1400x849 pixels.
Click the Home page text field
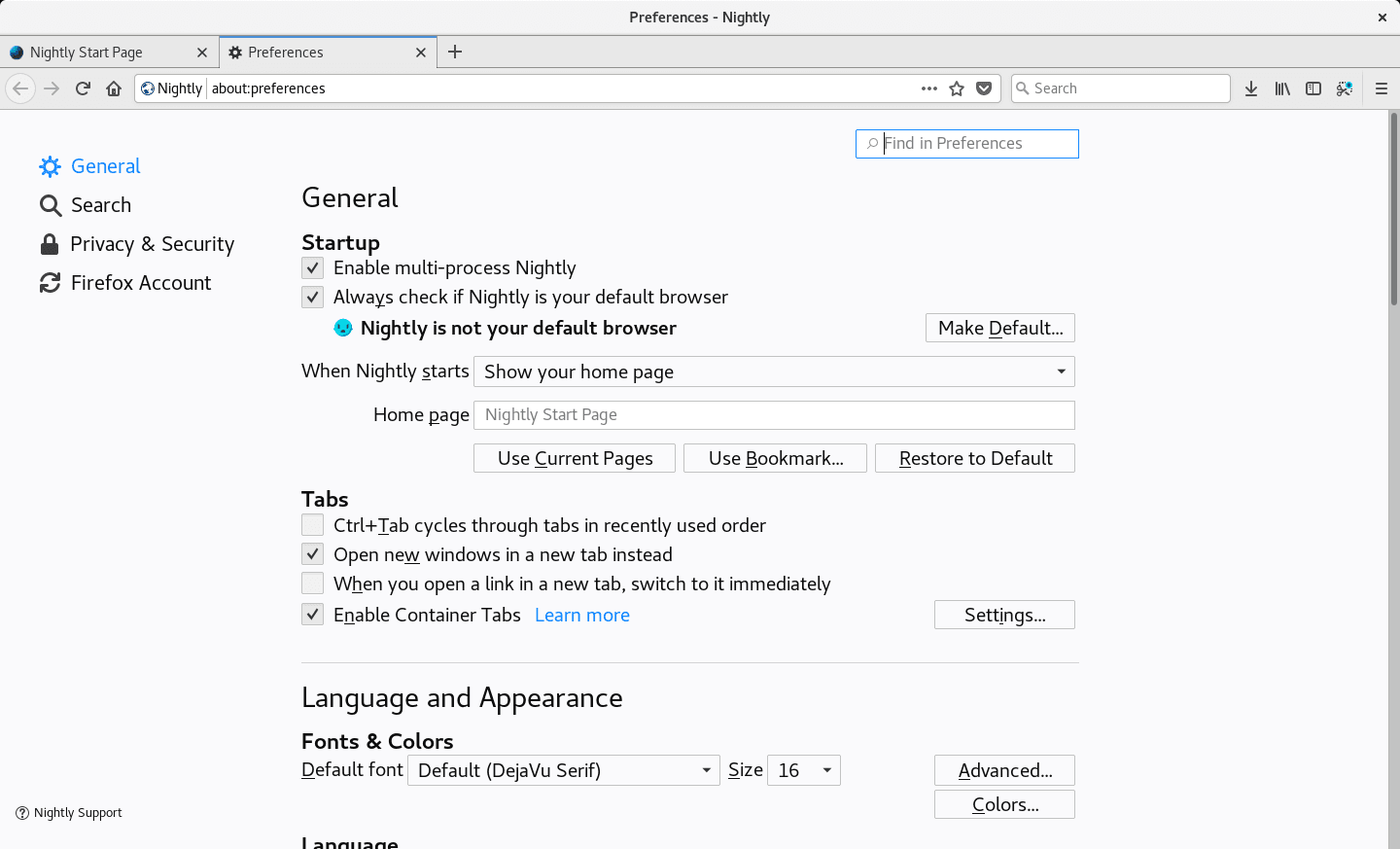(x=774, y=415)
